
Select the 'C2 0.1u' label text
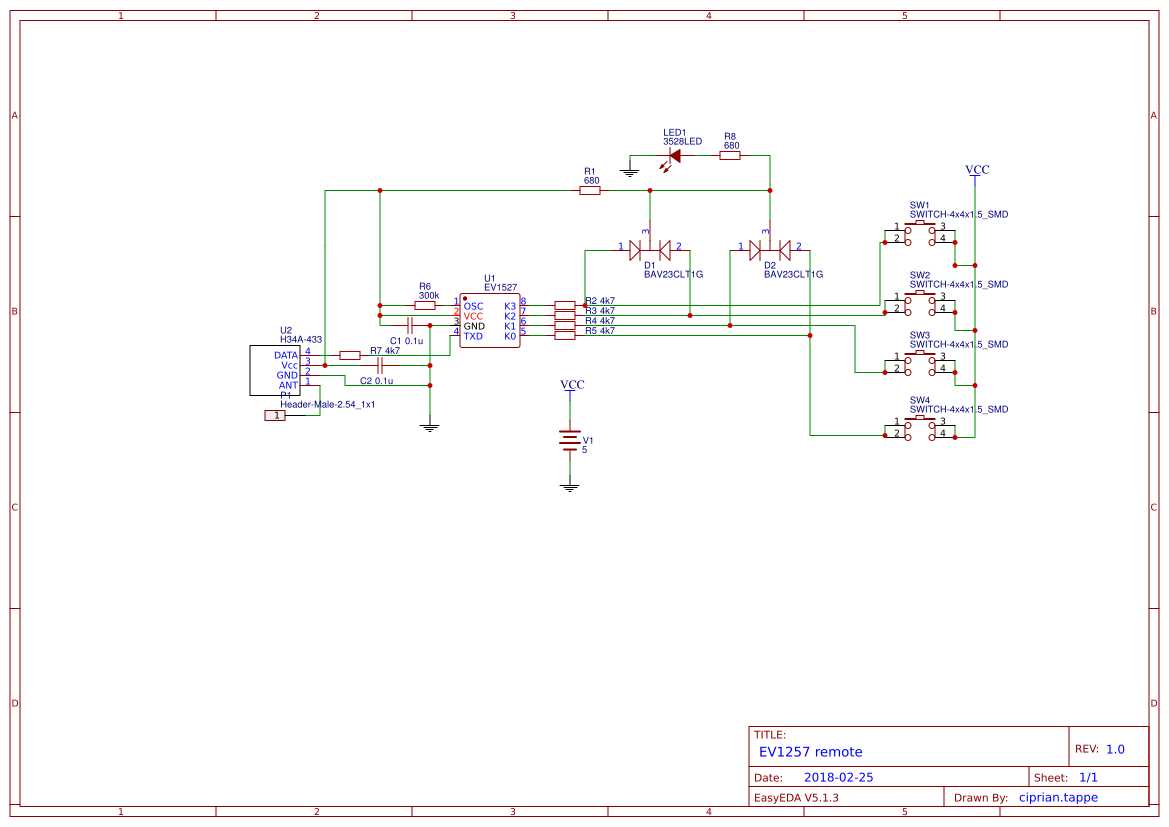(376, 381)
